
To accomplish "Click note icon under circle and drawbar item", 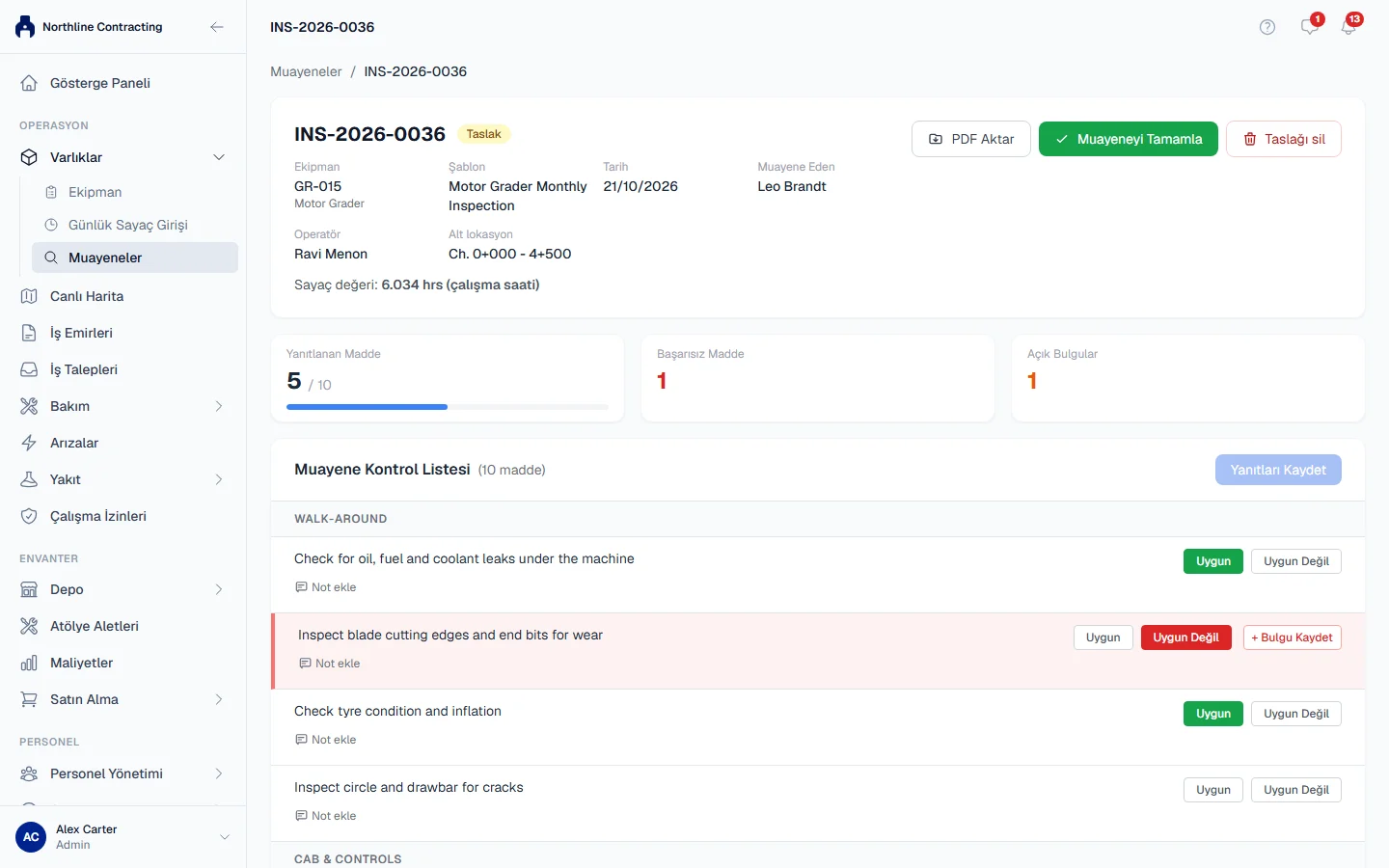I will click(x=301, y=816).
